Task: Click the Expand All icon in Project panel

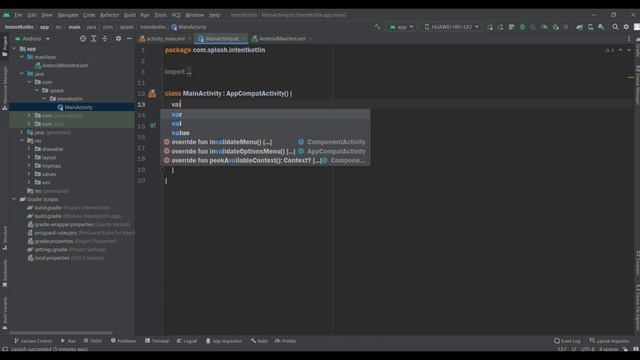Action: coord(93,38)
